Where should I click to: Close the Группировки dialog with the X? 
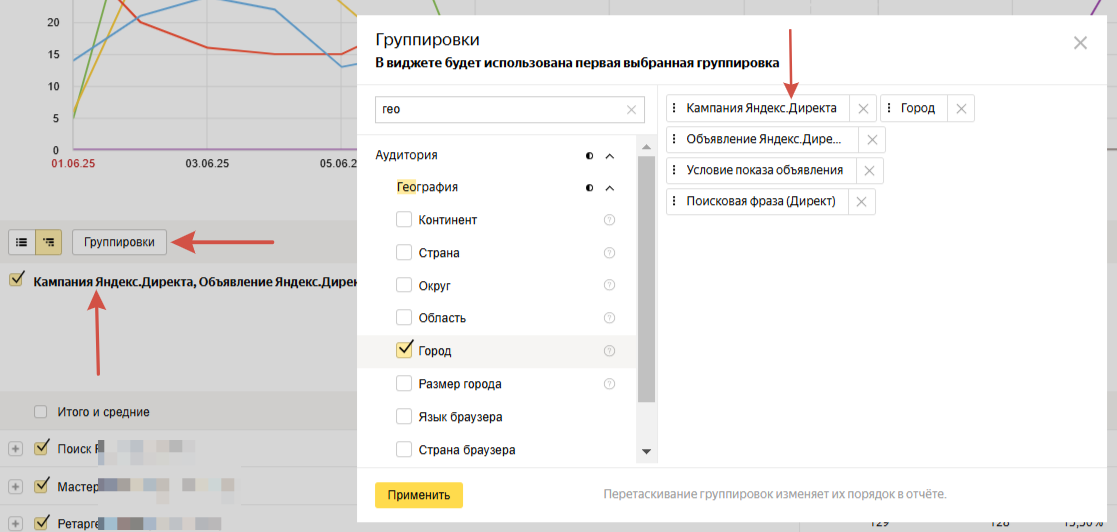(x=1080, y=43)
